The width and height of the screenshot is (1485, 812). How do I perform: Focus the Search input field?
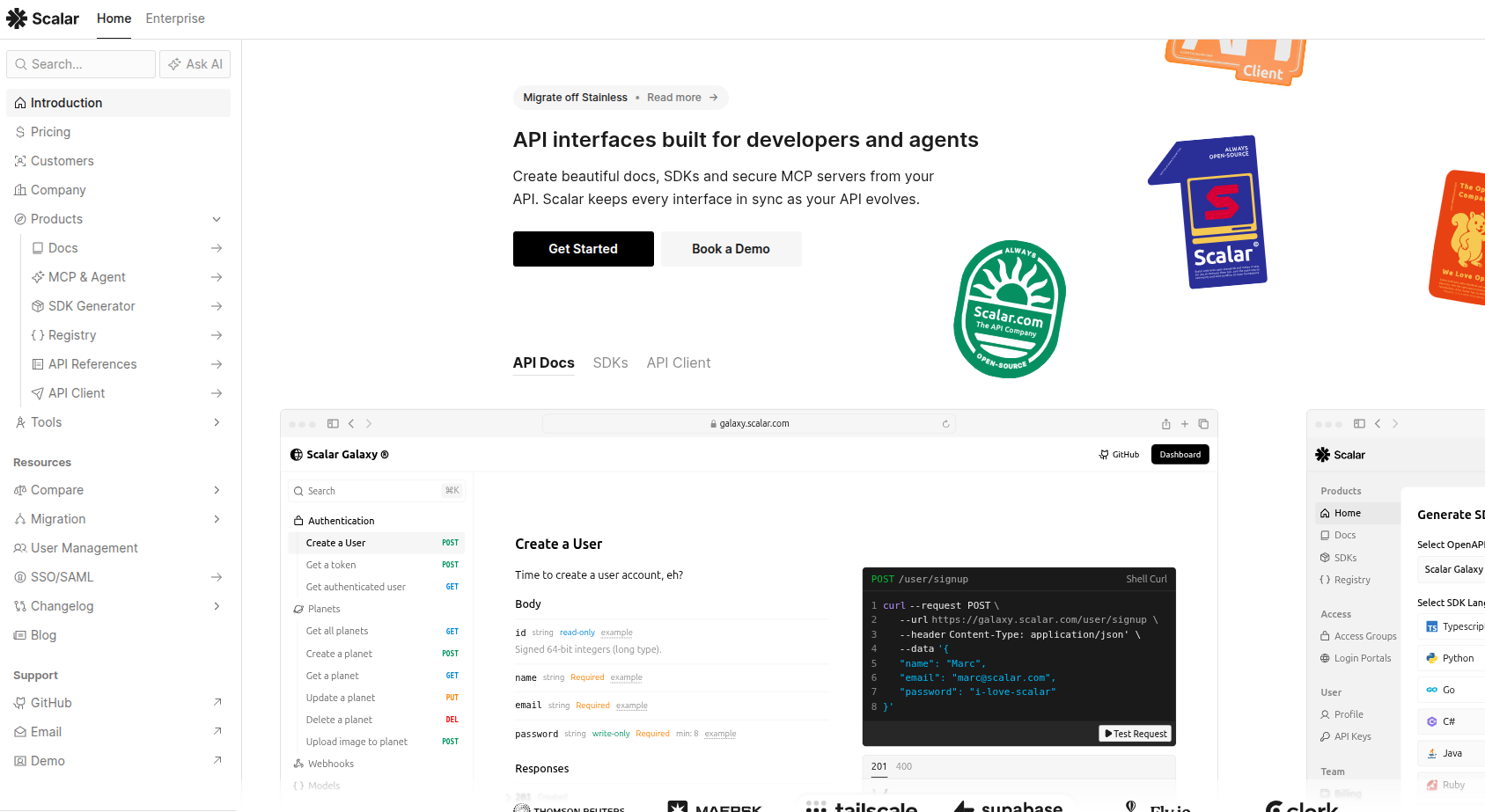81,64
